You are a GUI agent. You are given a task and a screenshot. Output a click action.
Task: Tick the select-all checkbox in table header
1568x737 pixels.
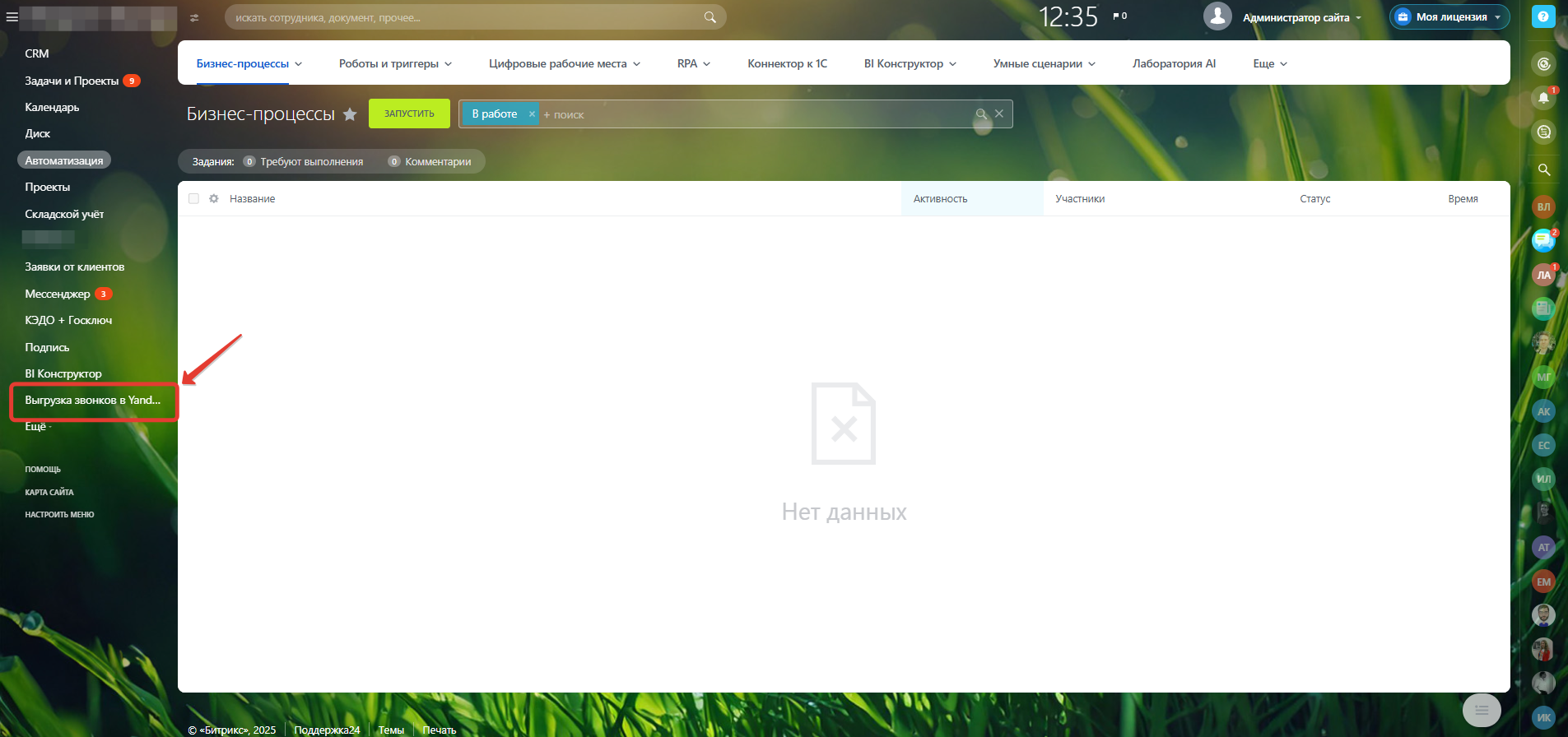(193, 198)
